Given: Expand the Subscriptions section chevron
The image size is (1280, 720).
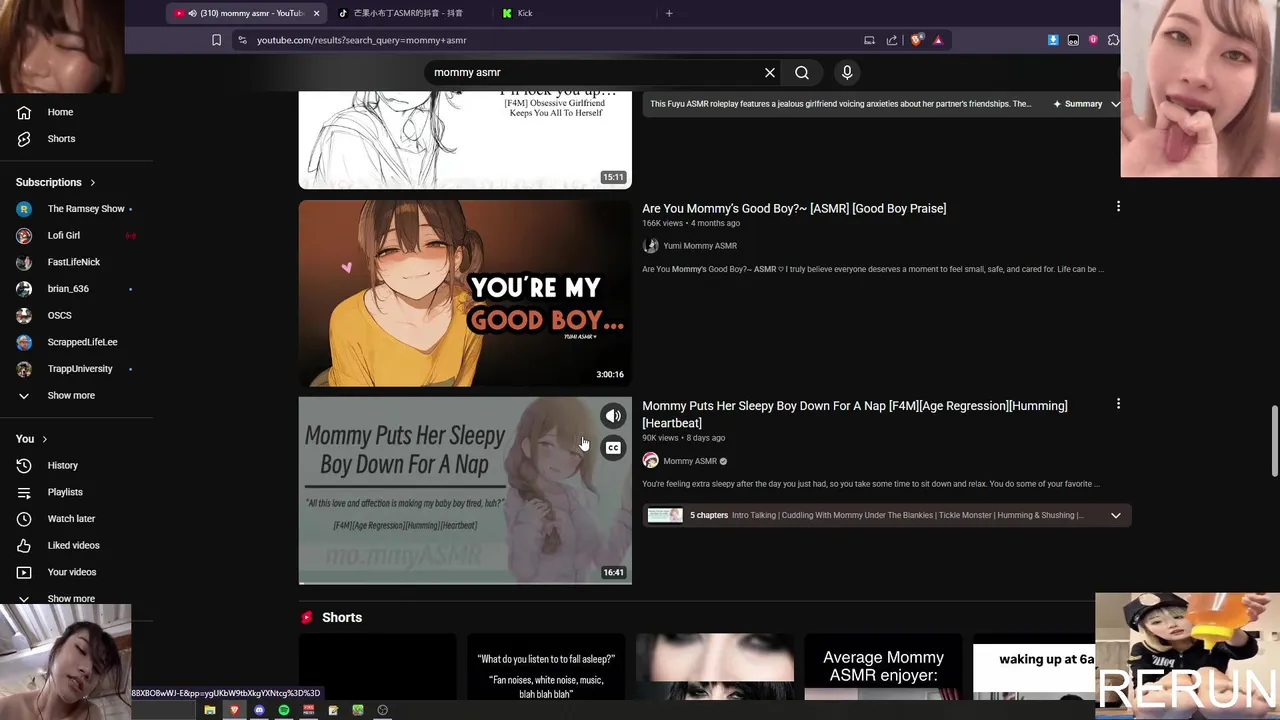Looking at the screenshot, I should (x=93, y=183).
